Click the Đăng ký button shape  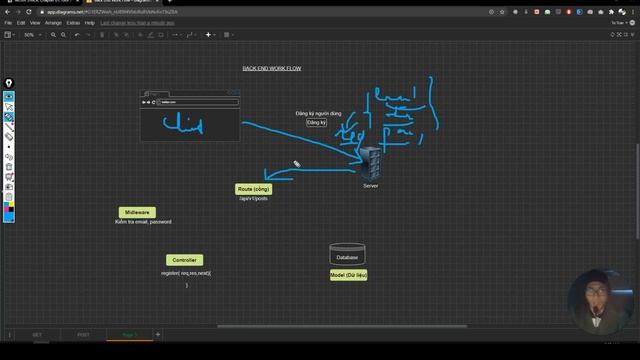point(317,122)
